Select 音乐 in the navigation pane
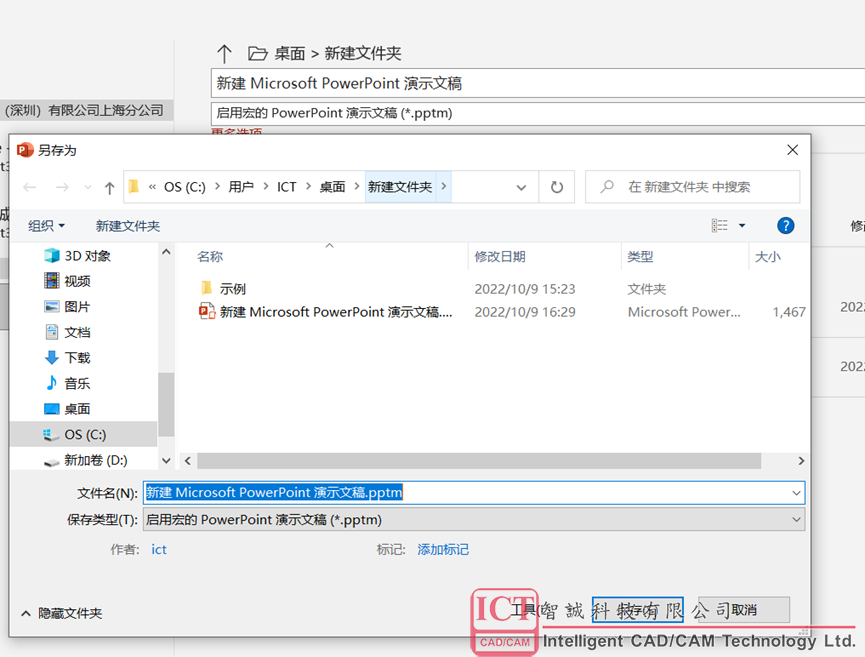This screenshot has height=657, width=865. (x=77, y=383)
